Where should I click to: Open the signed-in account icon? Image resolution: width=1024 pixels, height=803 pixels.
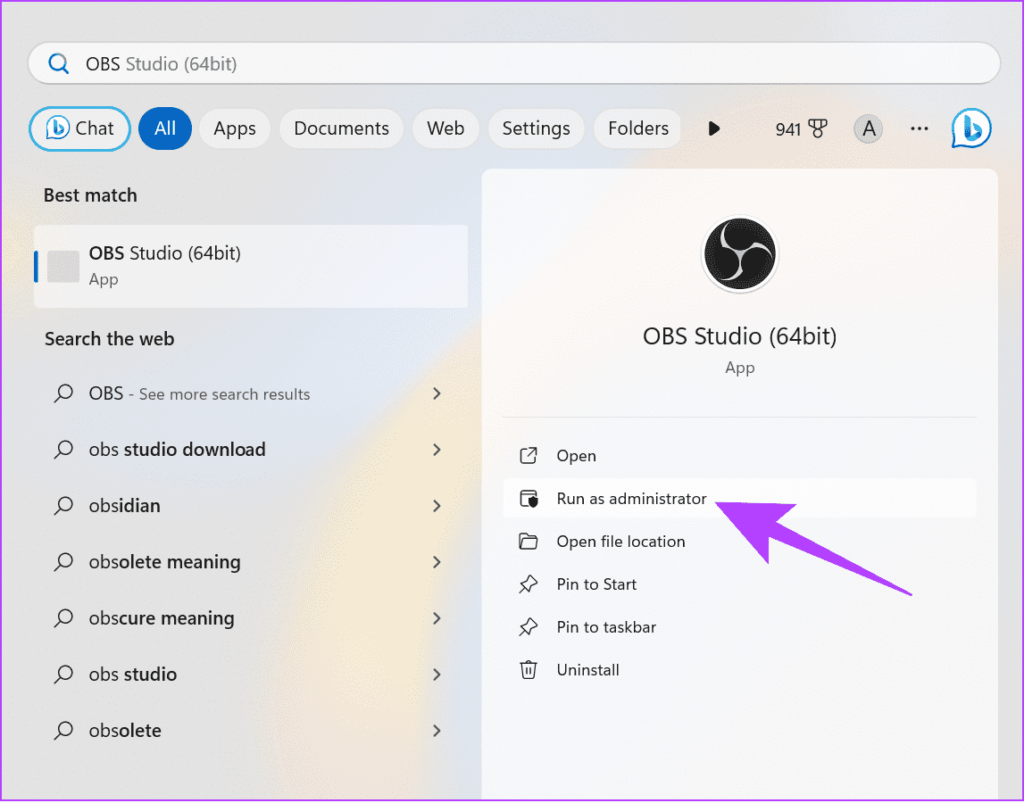click(868, 128)
